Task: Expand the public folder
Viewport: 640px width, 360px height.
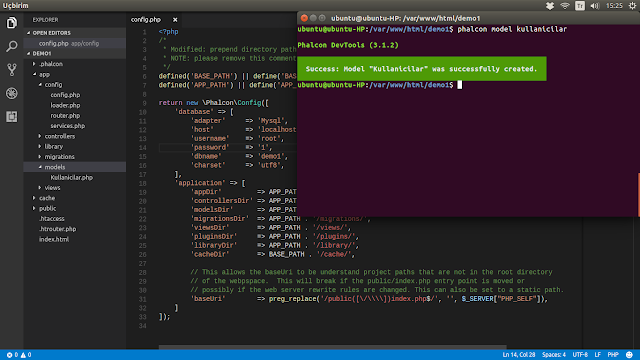Action: [47, 208]
